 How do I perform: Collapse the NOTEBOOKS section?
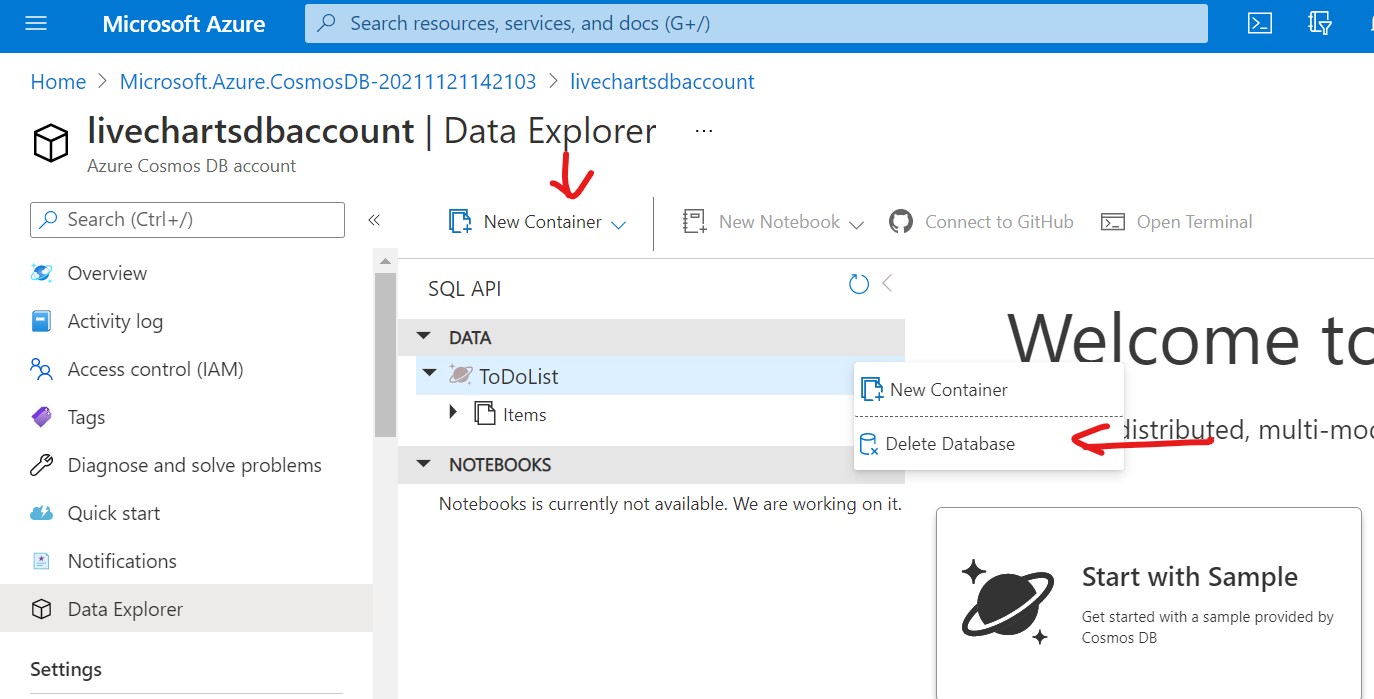(424, 464)
